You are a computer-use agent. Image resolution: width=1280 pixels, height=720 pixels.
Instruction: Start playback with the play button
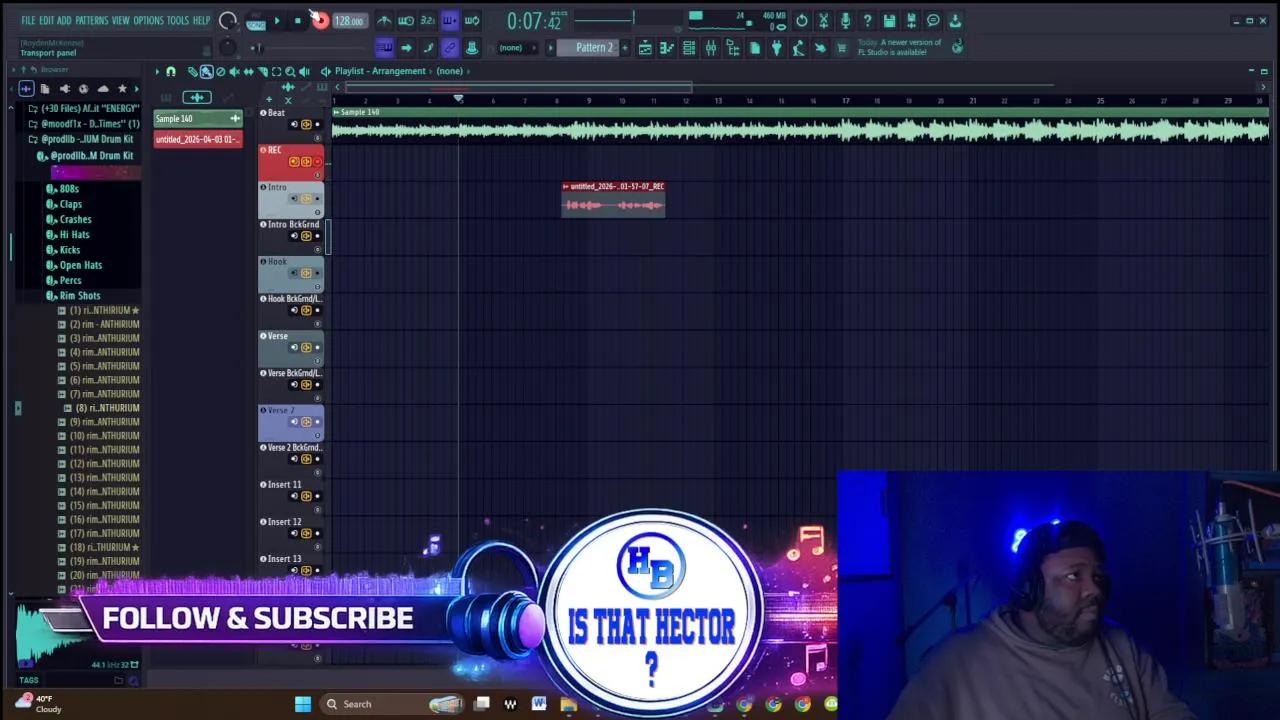[277, 20]
